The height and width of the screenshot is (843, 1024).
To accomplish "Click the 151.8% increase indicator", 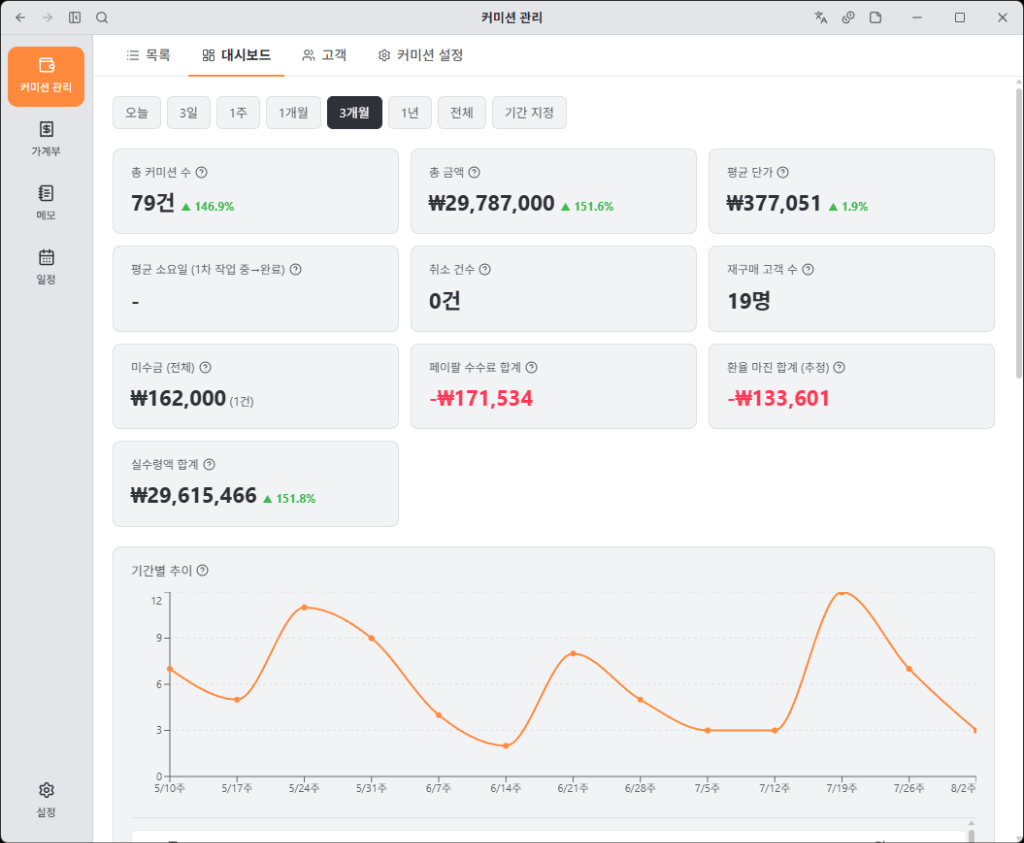I will pos(289,499).
